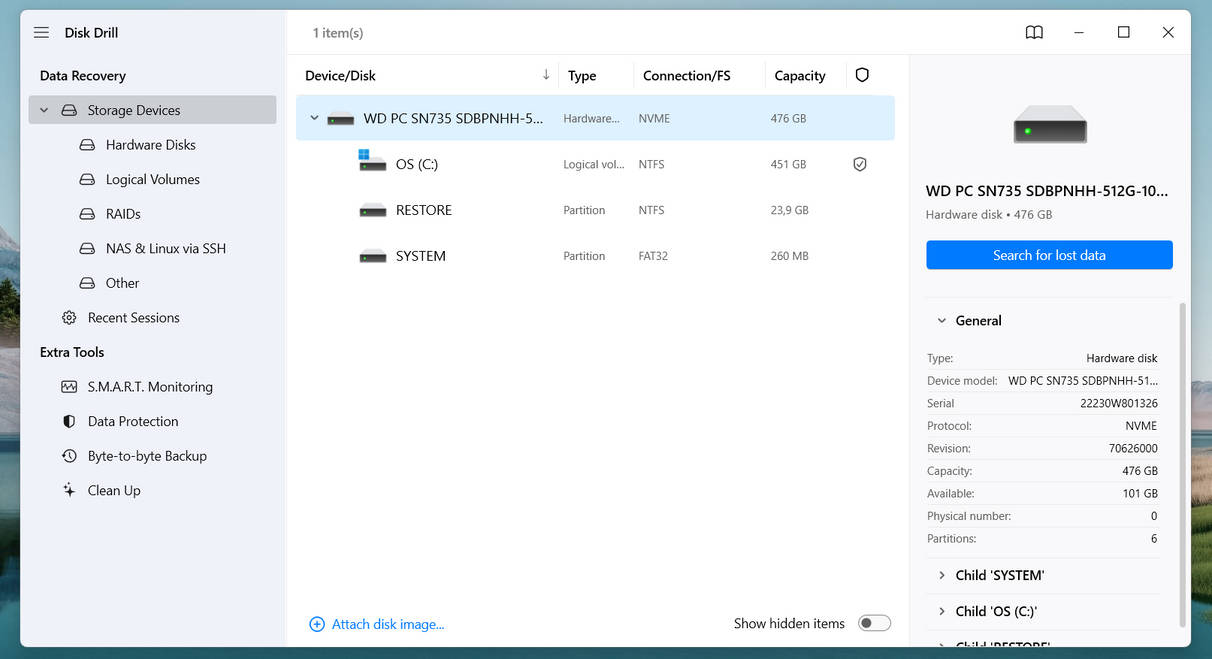Click the large disk image in details panel

(x=1050, y=125)
